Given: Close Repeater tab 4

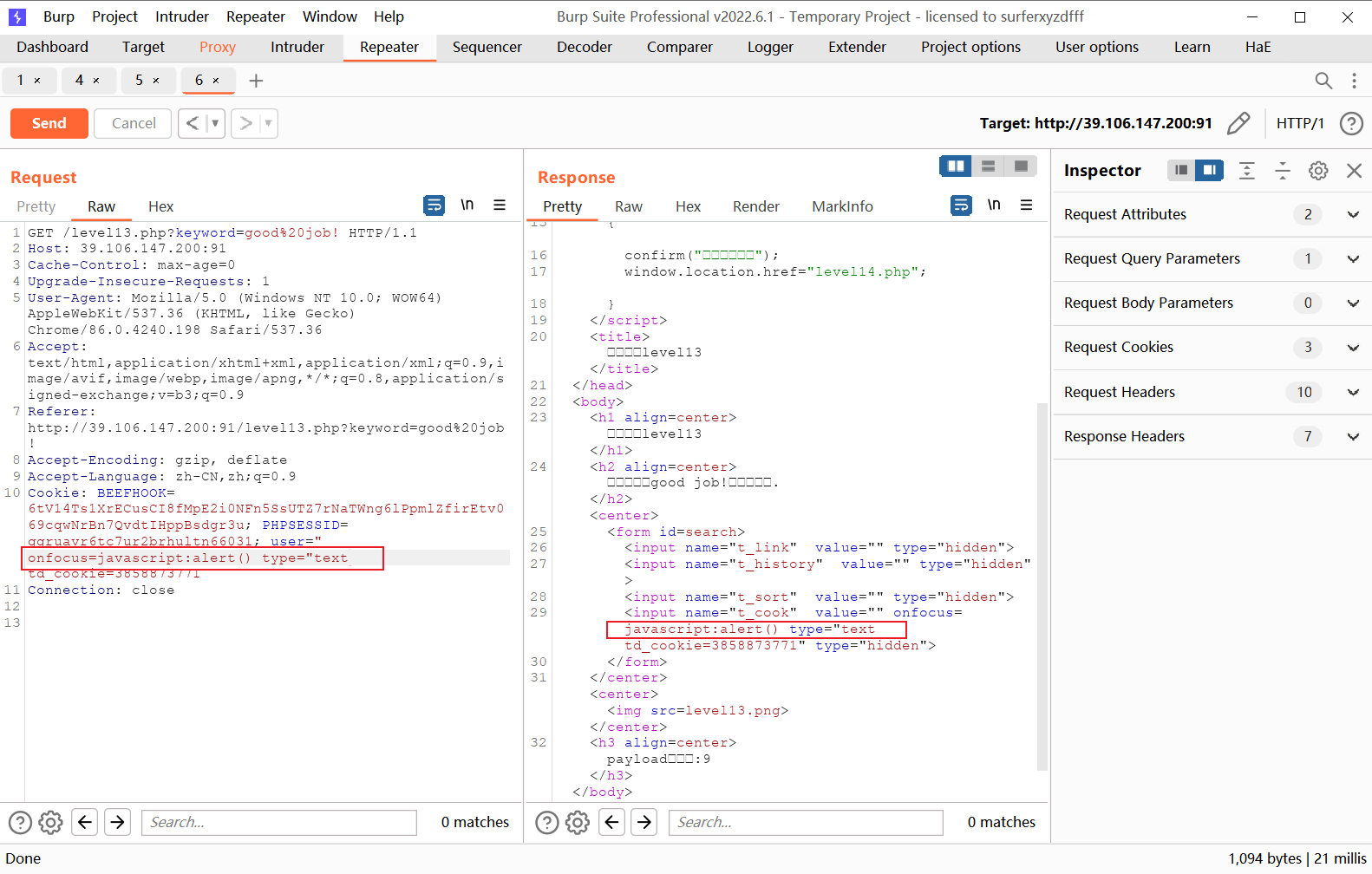Looking at the screenshot, I should click(x=96, y=81).
